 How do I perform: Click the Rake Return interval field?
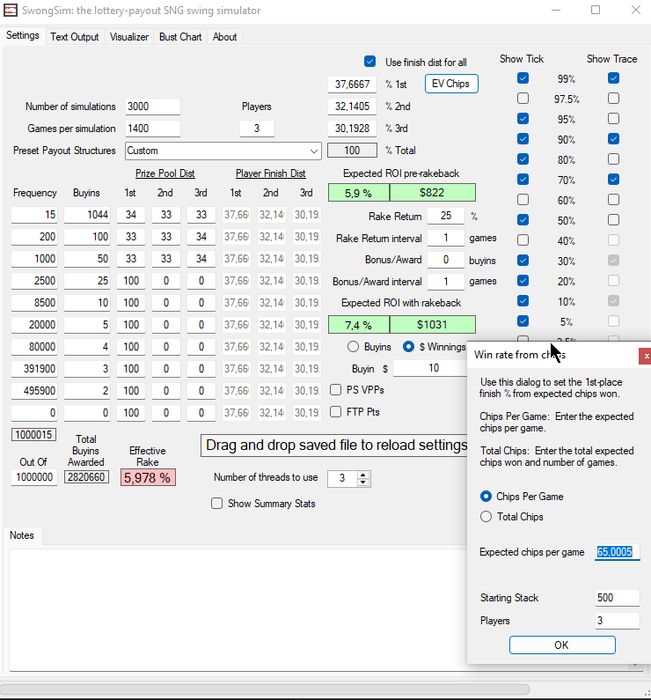446,238
